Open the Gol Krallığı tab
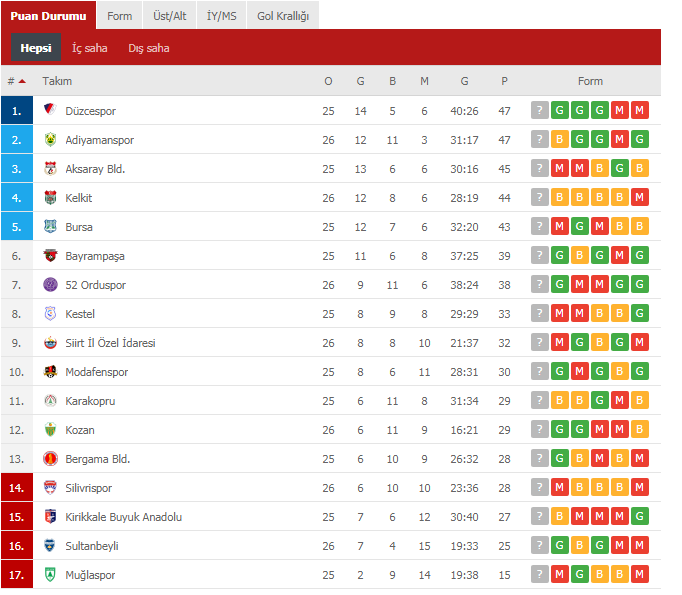Image resolution: width=682 pixels, height=595 pixels. (283, 16)
